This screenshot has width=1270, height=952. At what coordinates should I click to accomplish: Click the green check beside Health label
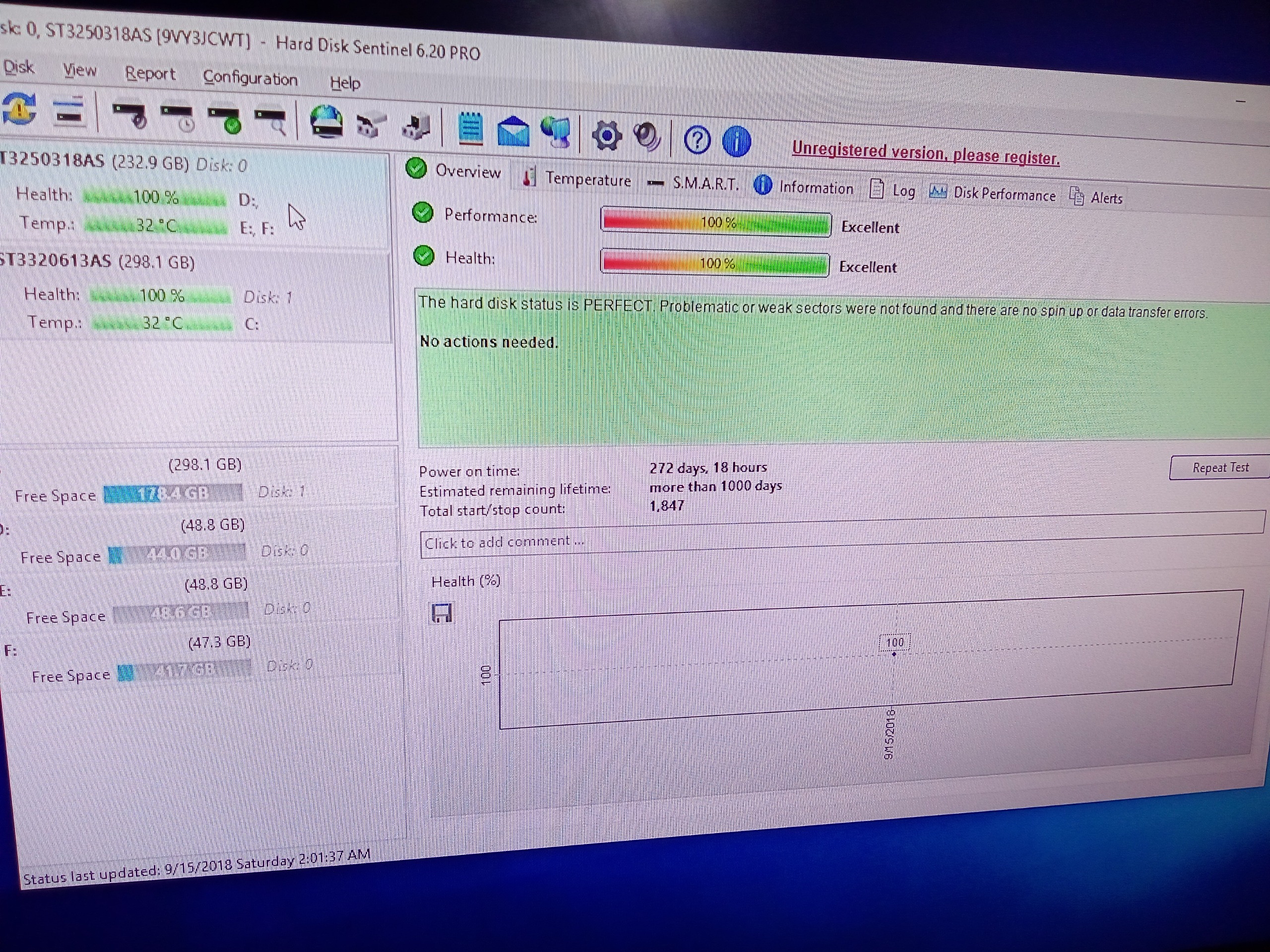[424, 256]
